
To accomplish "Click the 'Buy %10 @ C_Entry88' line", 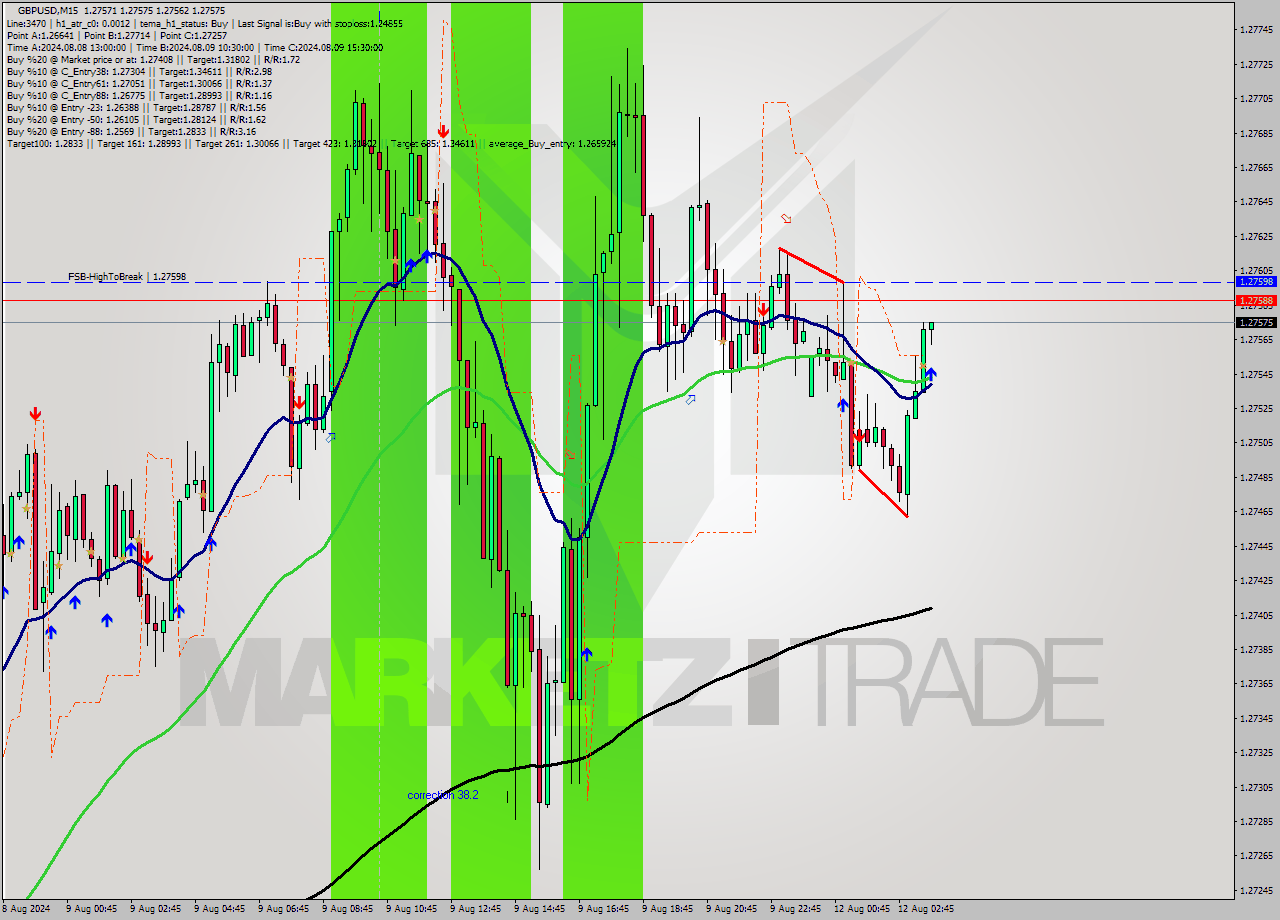I will point(139,95).
